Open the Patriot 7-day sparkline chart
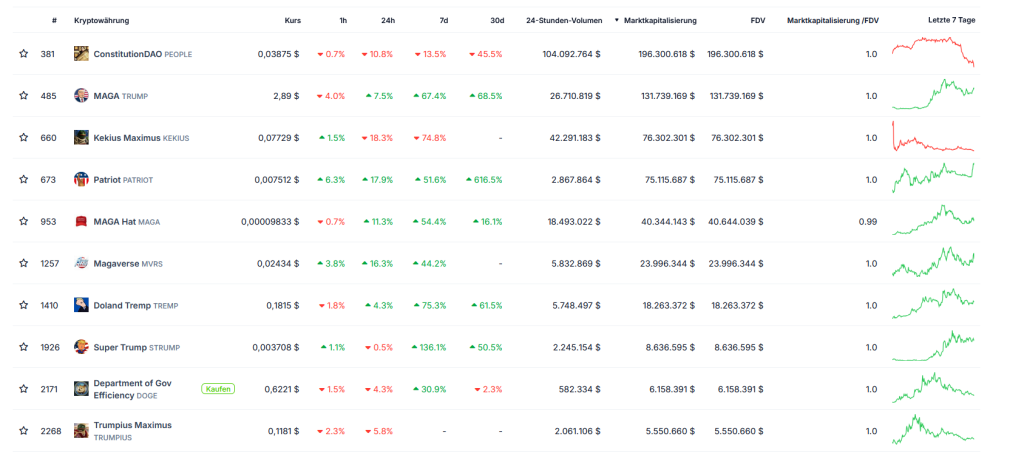The width and height of the screenshot is (1024, 453). (933, 178)
